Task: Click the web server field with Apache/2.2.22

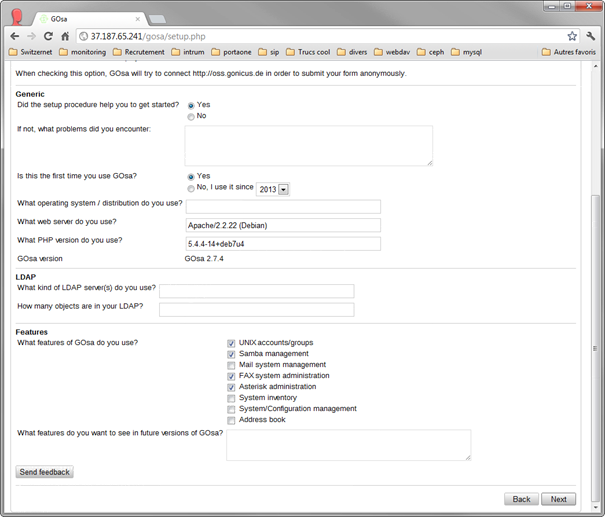Action: (x=283, y=225)
